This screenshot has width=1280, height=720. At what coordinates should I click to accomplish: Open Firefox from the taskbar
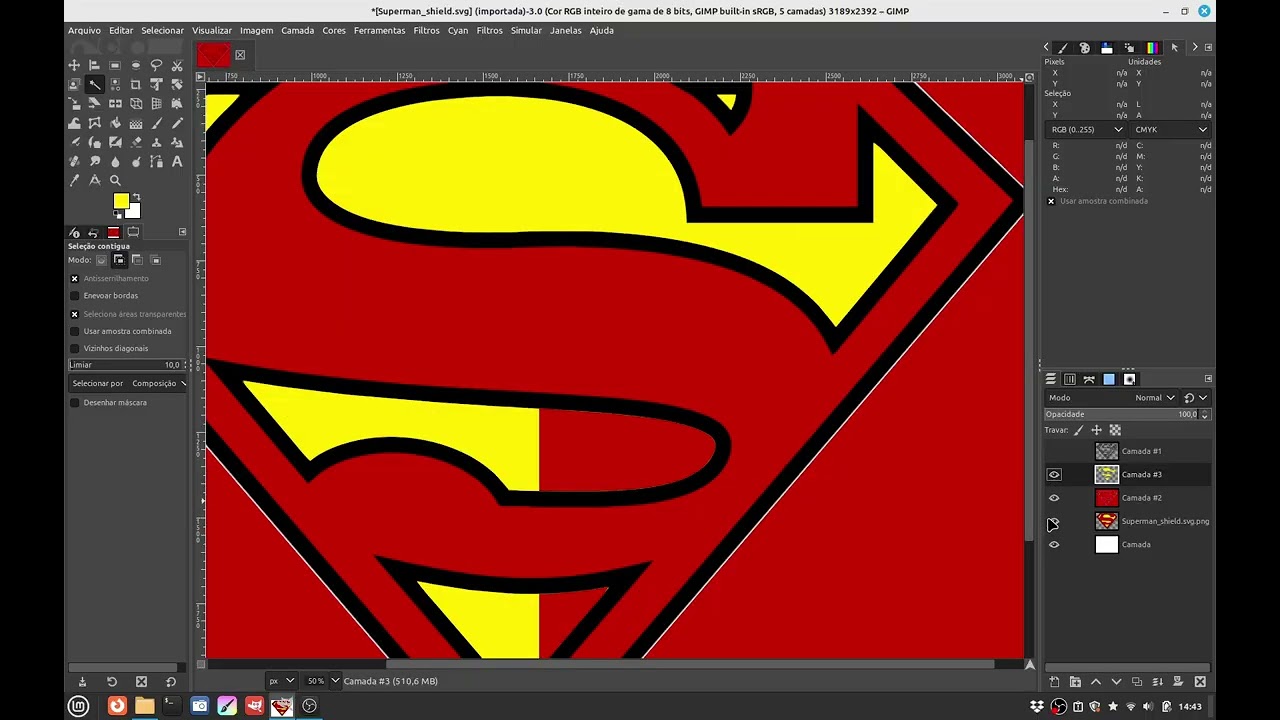[x=117, y=706]
